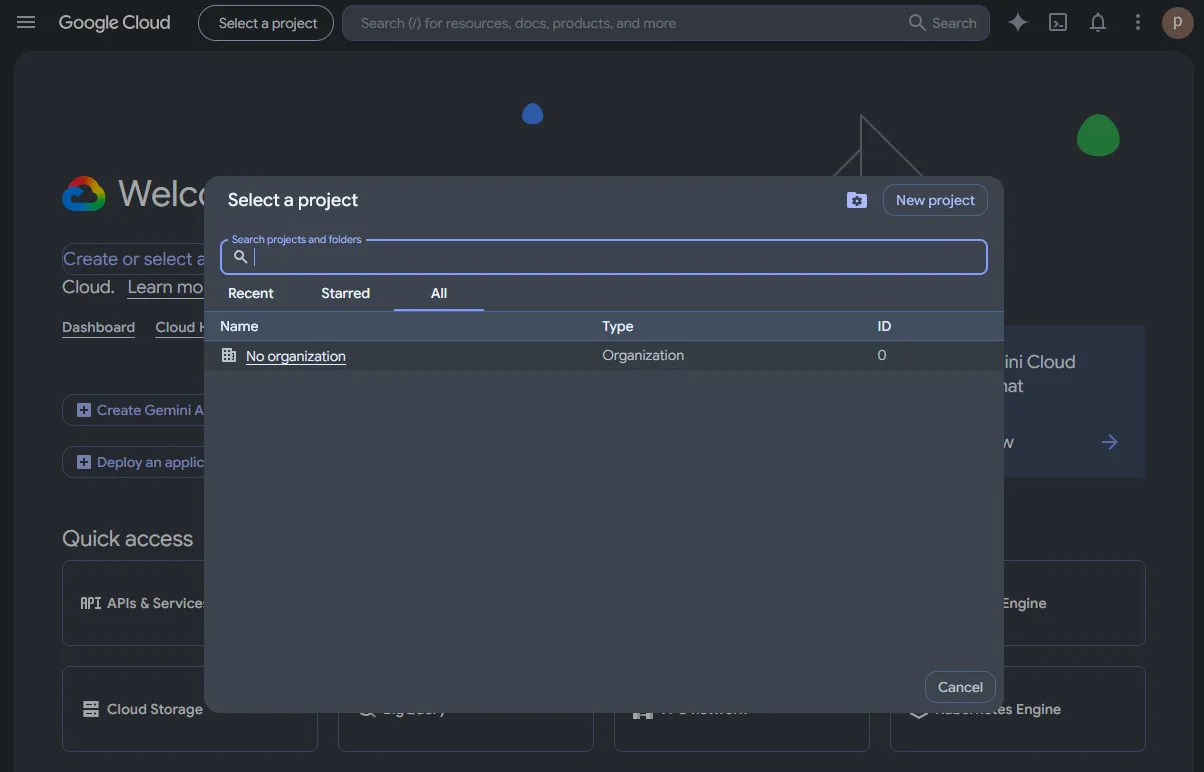Switch to the Starred tab
This screenshot has height=772, width=1204.
[346, 293]
